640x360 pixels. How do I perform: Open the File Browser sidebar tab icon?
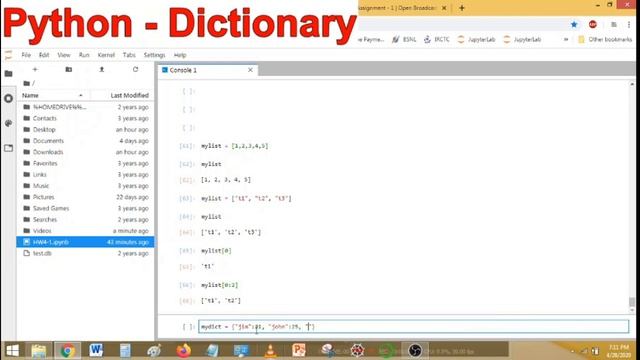[8, 74]
